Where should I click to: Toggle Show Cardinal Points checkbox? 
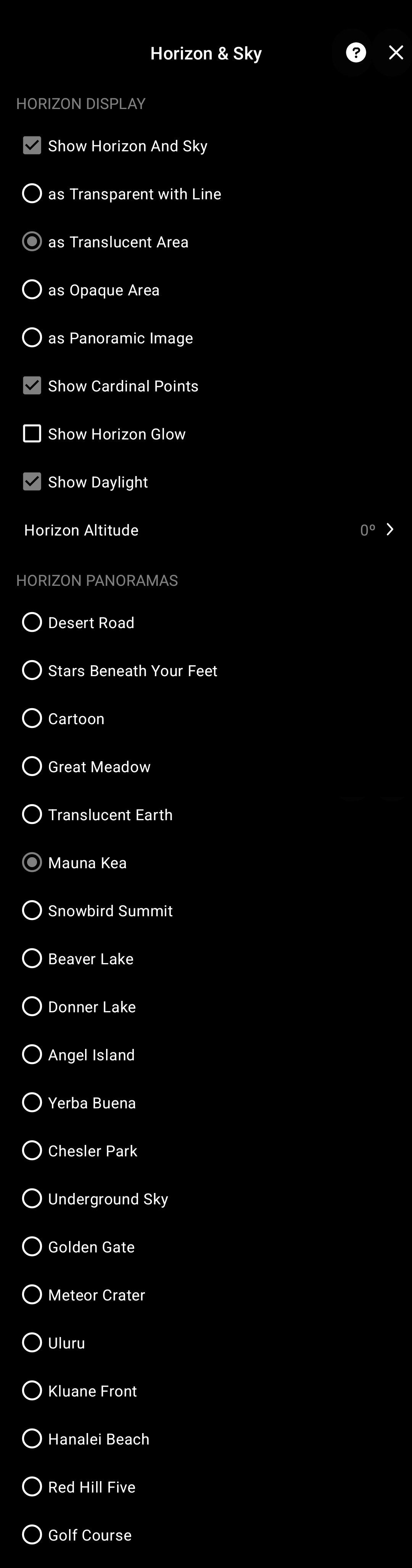coord(32,385)
